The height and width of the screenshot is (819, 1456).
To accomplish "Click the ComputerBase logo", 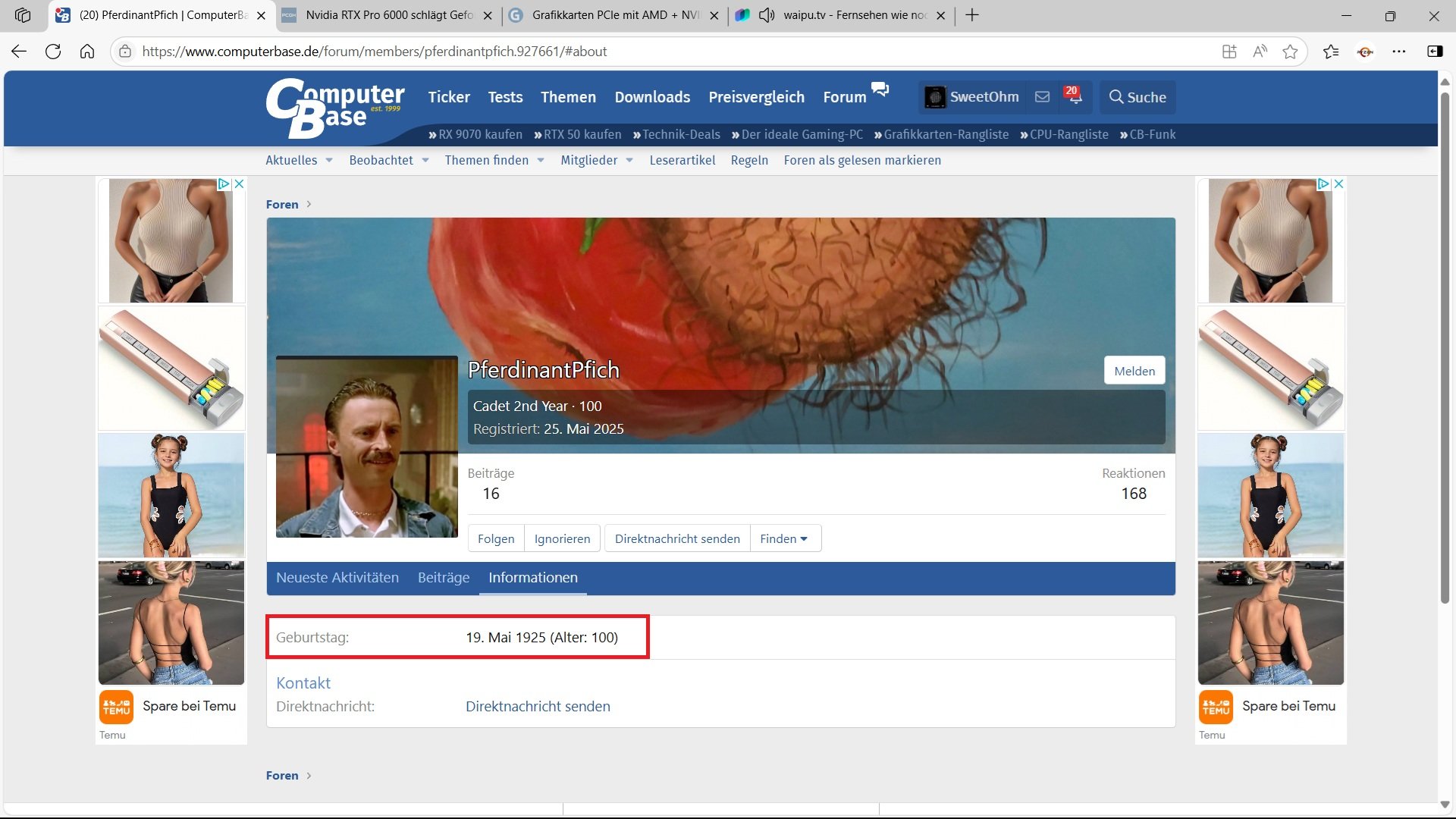I will pyautogui.click(x=334, y=108).
